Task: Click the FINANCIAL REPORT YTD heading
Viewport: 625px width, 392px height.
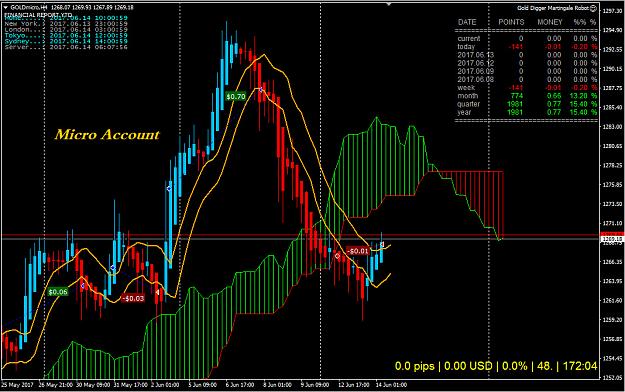Action: click(38, 15)
